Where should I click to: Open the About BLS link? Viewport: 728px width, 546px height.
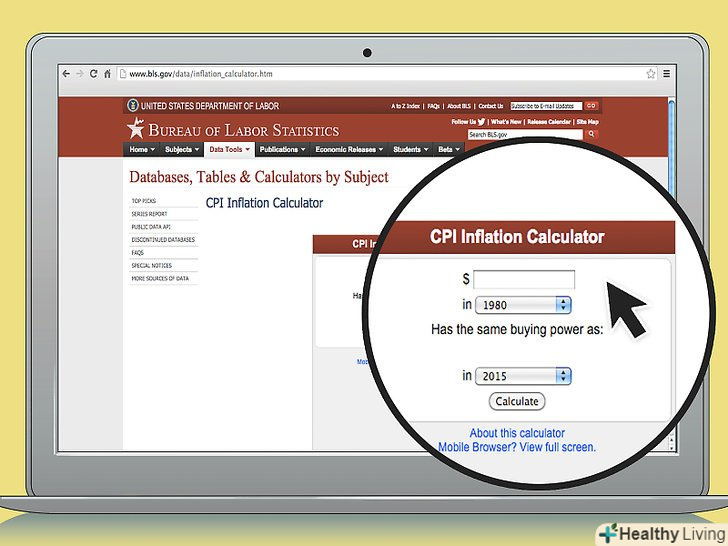coord(459,106)
